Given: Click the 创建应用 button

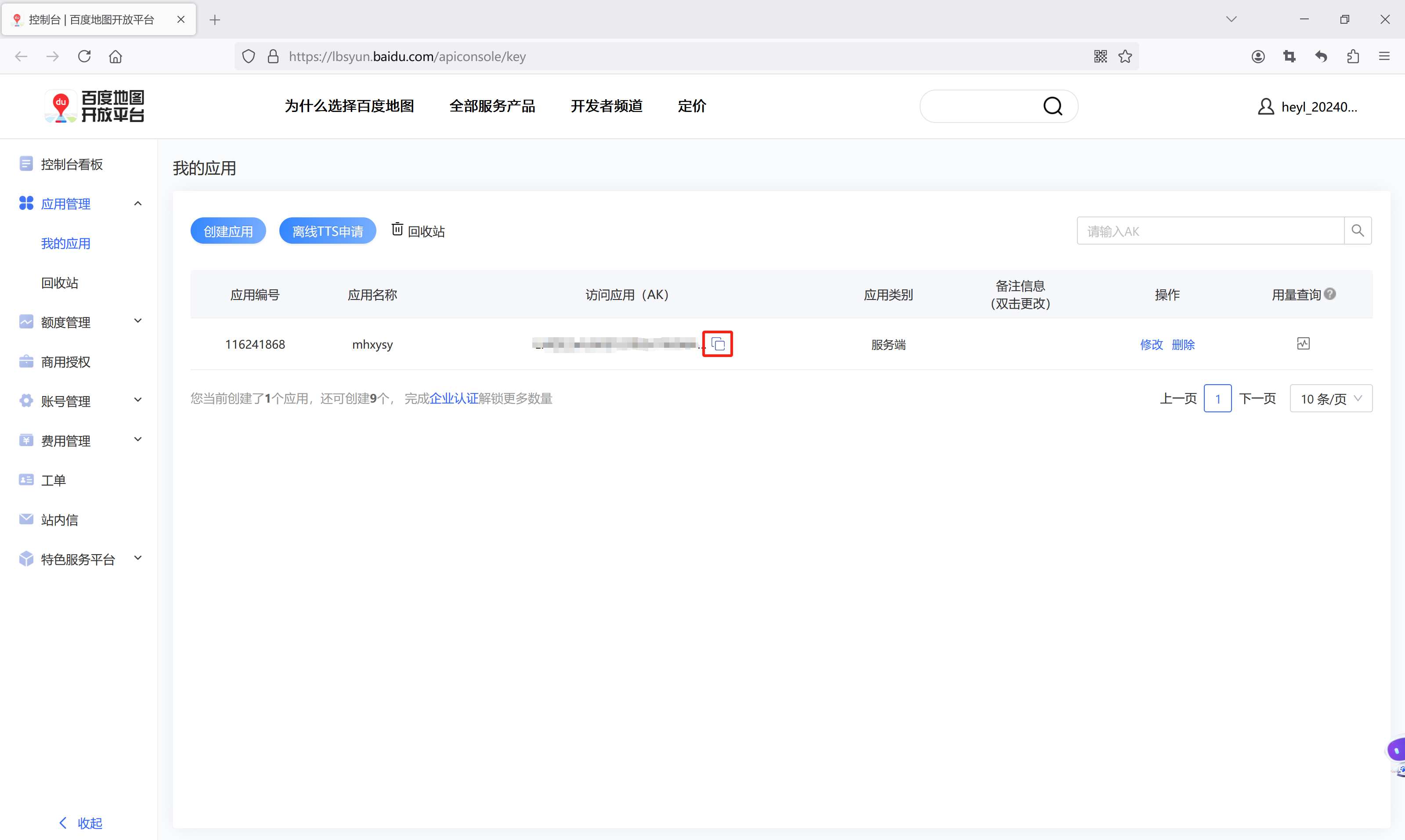Looking at the screenshot, I should [228, 231].
